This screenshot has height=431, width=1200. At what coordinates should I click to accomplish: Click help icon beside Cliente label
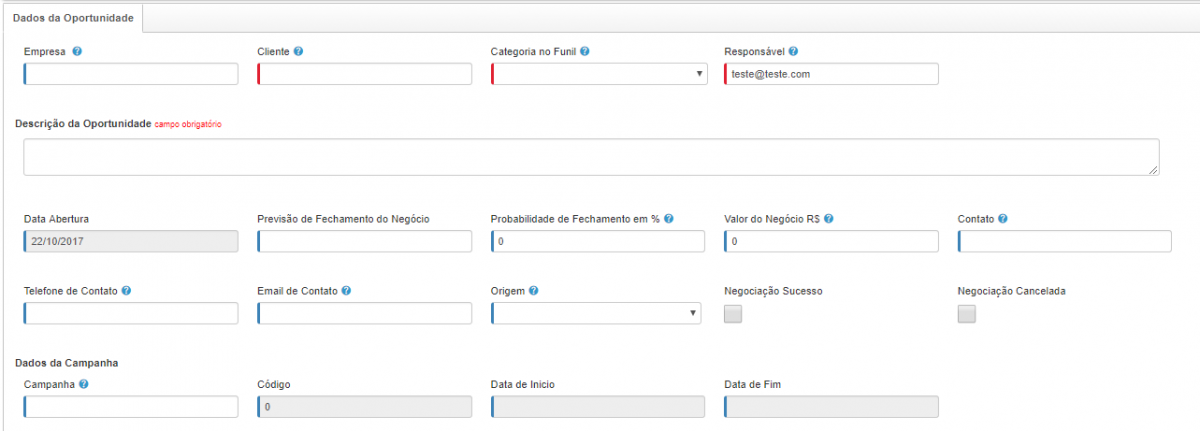[299, 51]
